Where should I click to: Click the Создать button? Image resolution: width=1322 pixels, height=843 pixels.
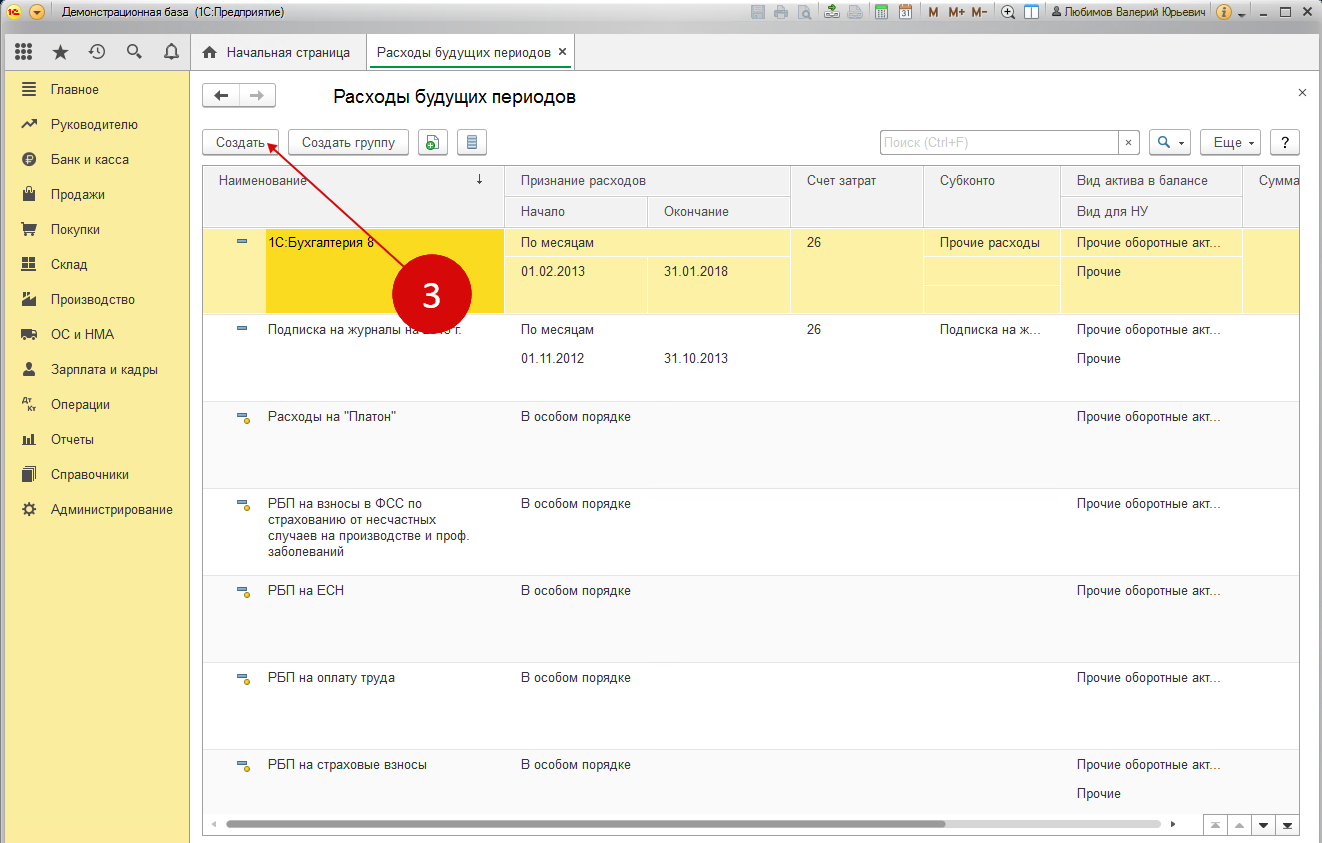coord(240,143)
